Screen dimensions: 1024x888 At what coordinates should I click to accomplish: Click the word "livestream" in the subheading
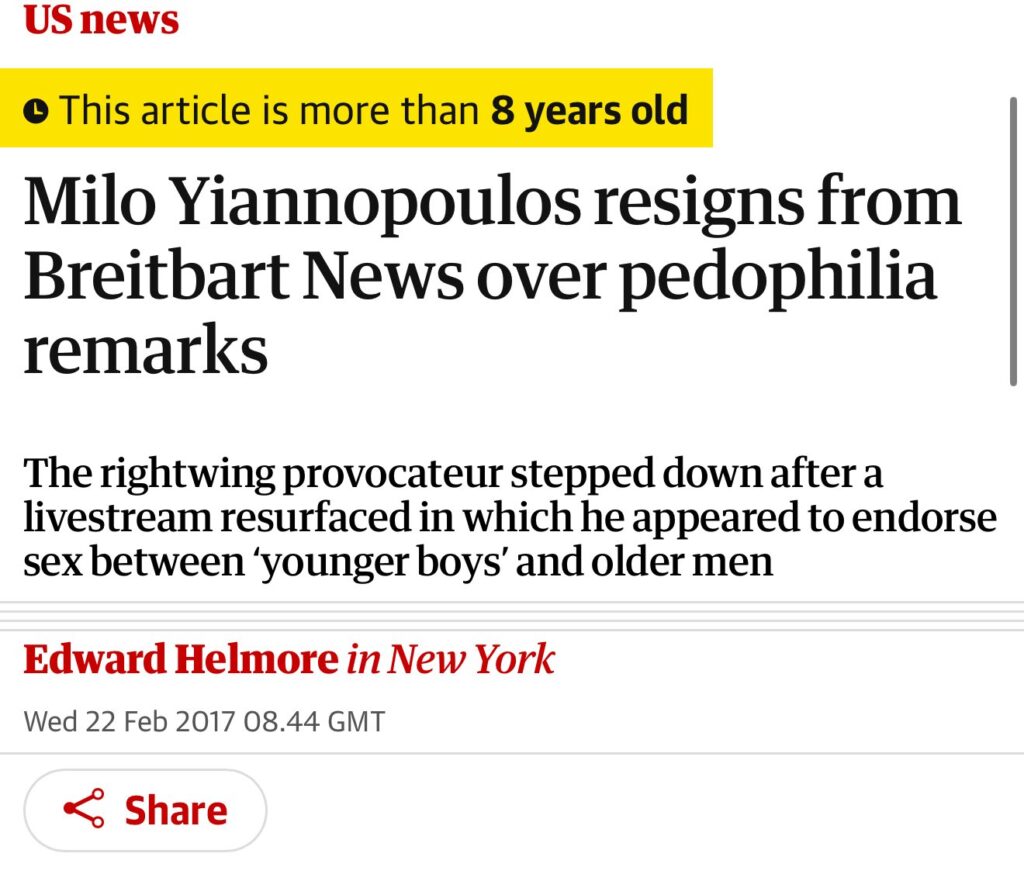click(118, 518)
